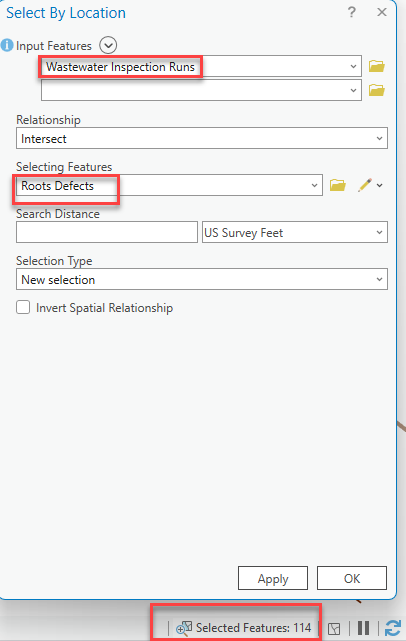Click the Input Features info icon

(x=7, y=45)
